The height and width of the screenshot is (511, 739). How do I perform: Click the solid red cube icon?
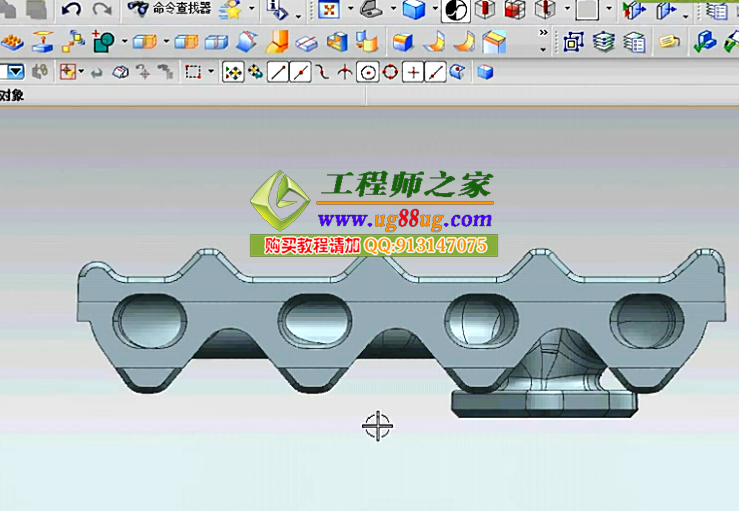pos(515,9)
